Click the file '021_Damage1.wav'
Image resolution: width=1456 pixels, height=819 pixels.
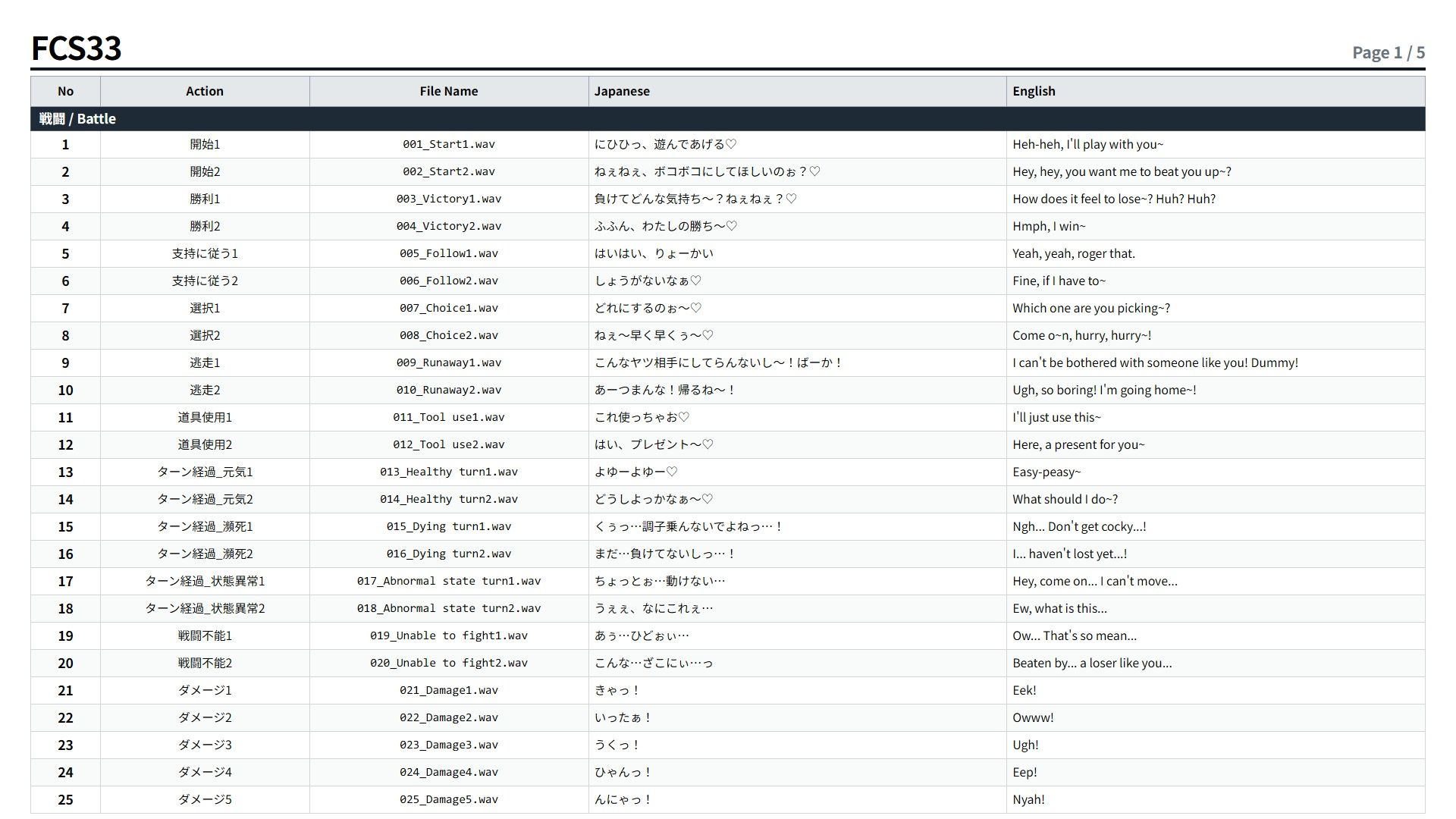448,690
